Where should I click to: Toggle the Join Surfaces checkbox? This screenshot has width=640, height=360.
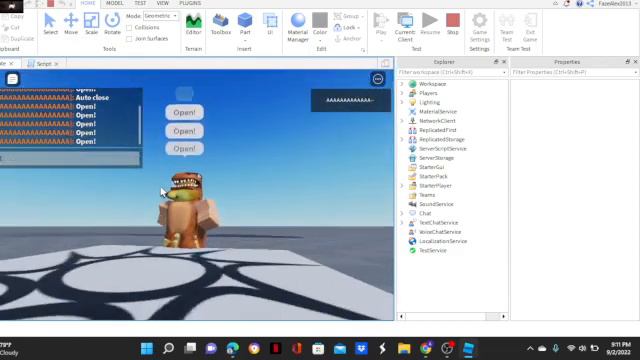129,39
